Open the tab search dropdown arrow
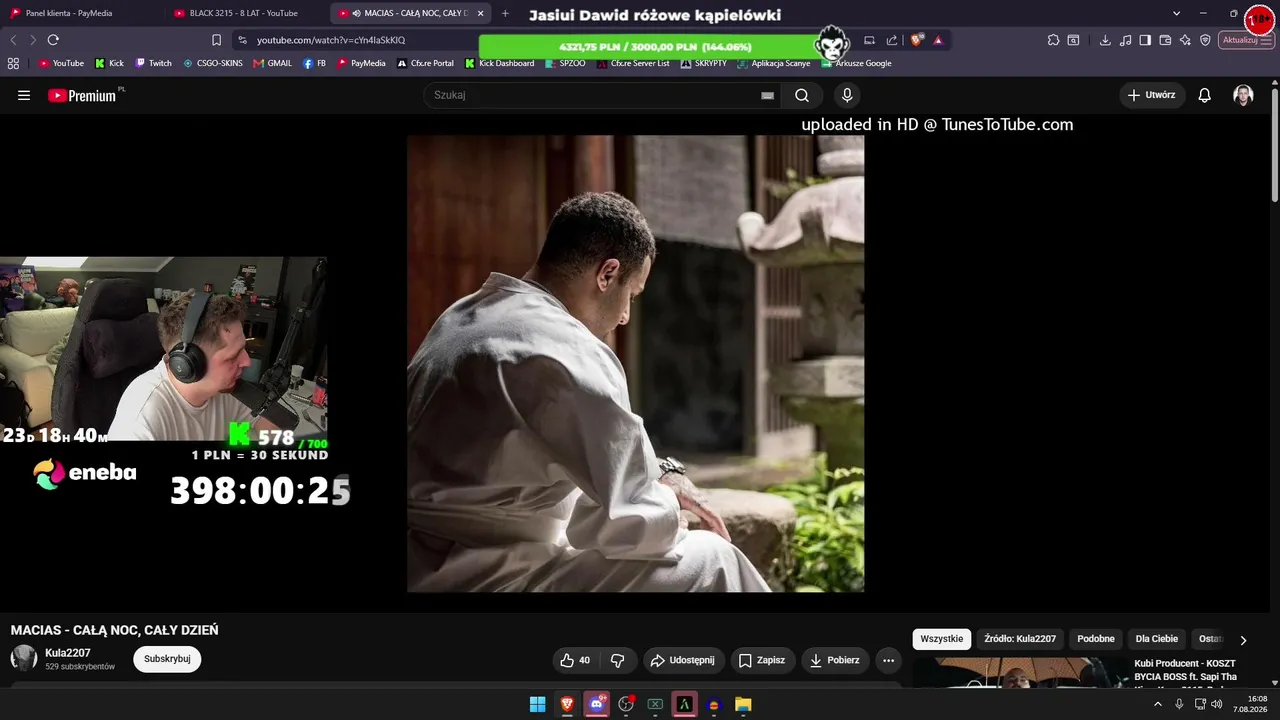 pyautogui.click(x=1177, y=13)
